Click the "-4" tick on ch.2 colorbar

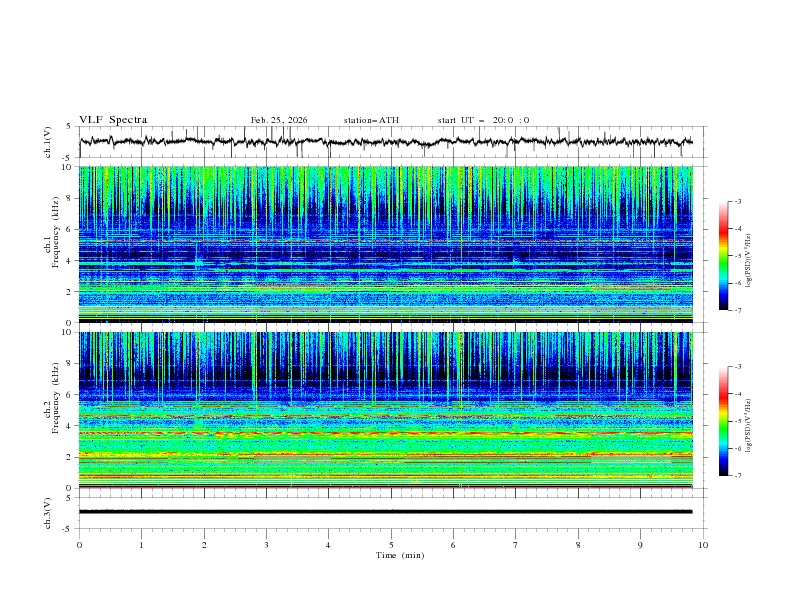tap(738, 394)
